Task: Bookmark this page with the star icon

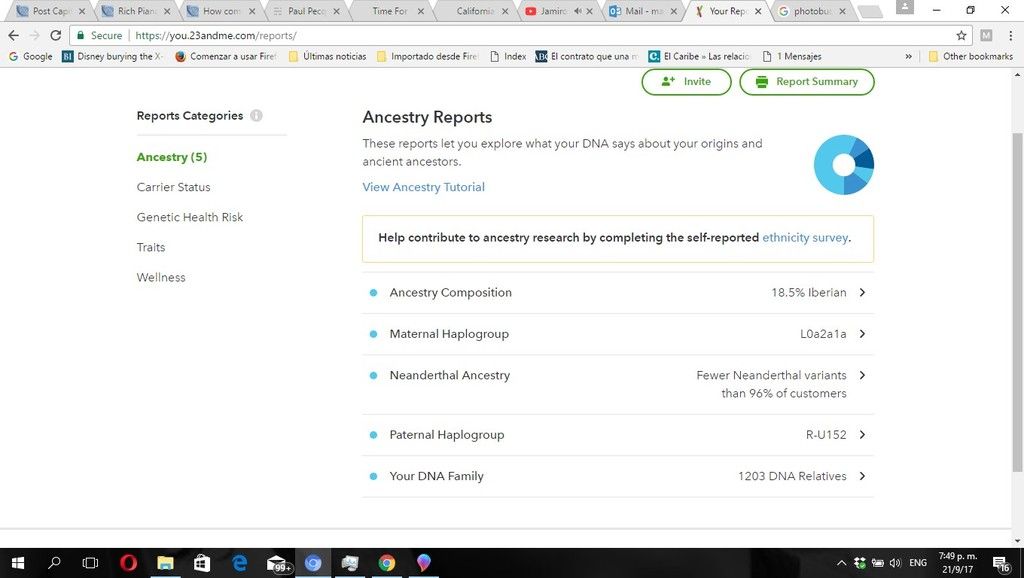Action: 961,35
